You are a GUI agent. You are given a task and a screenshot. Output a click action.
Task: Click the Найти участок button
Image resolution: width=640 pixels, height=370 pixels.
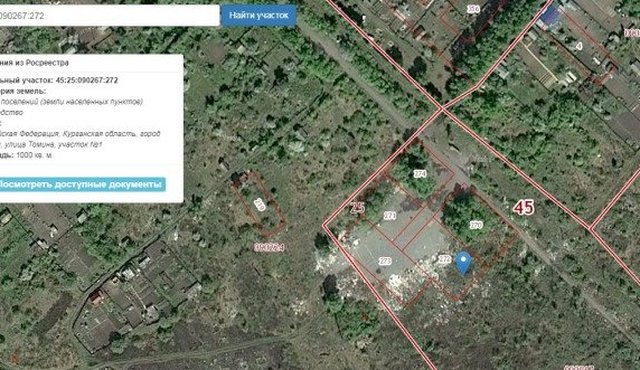(259, 16)
